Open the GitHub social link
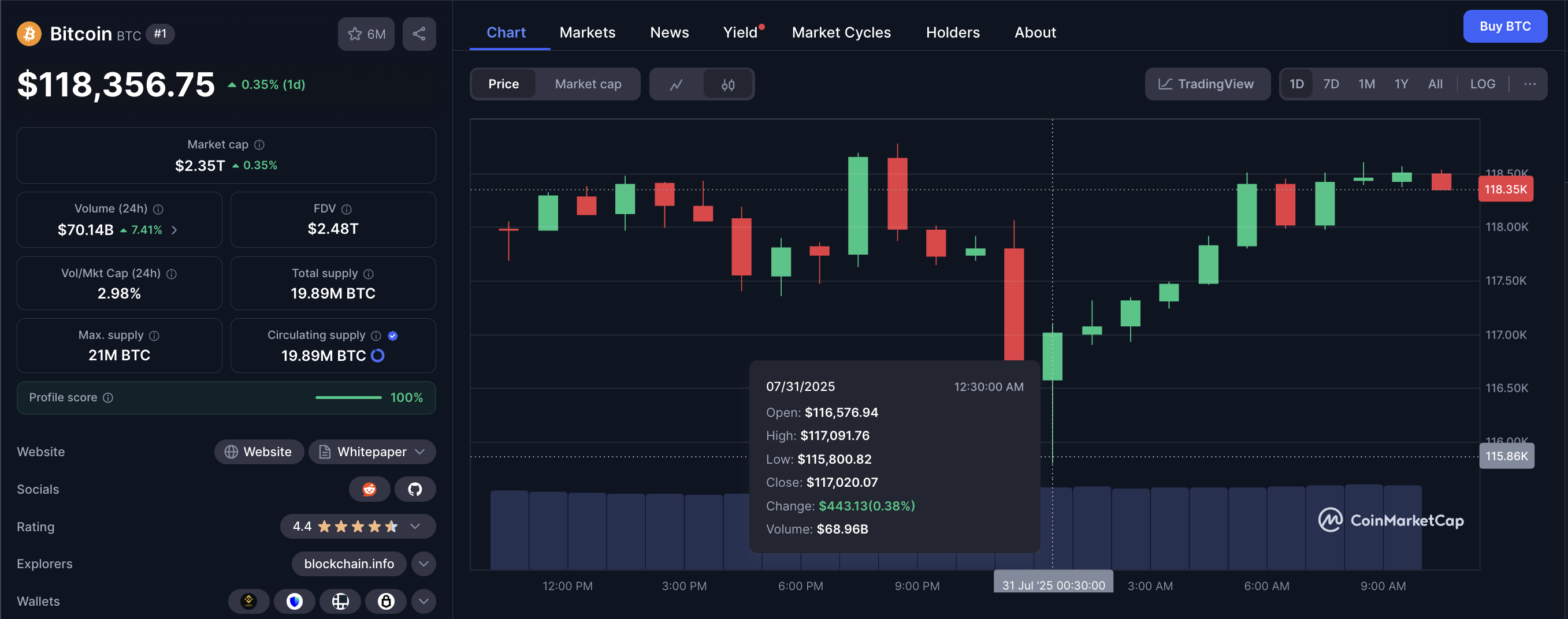1568x619 pixels. [x=414, y=489]
